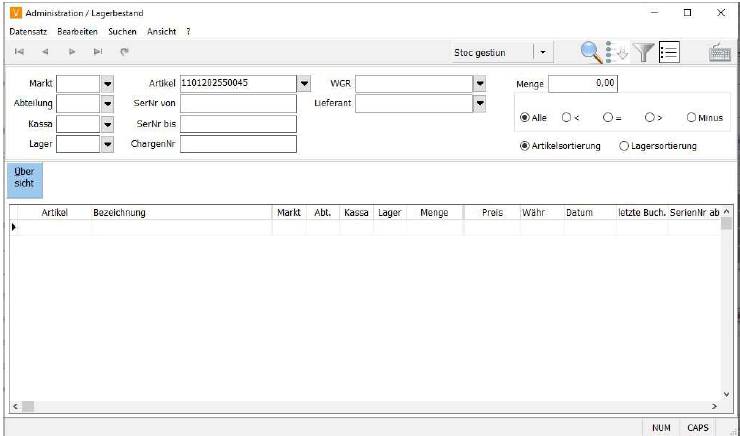Go to last record navigation arrow

[98, 52]
